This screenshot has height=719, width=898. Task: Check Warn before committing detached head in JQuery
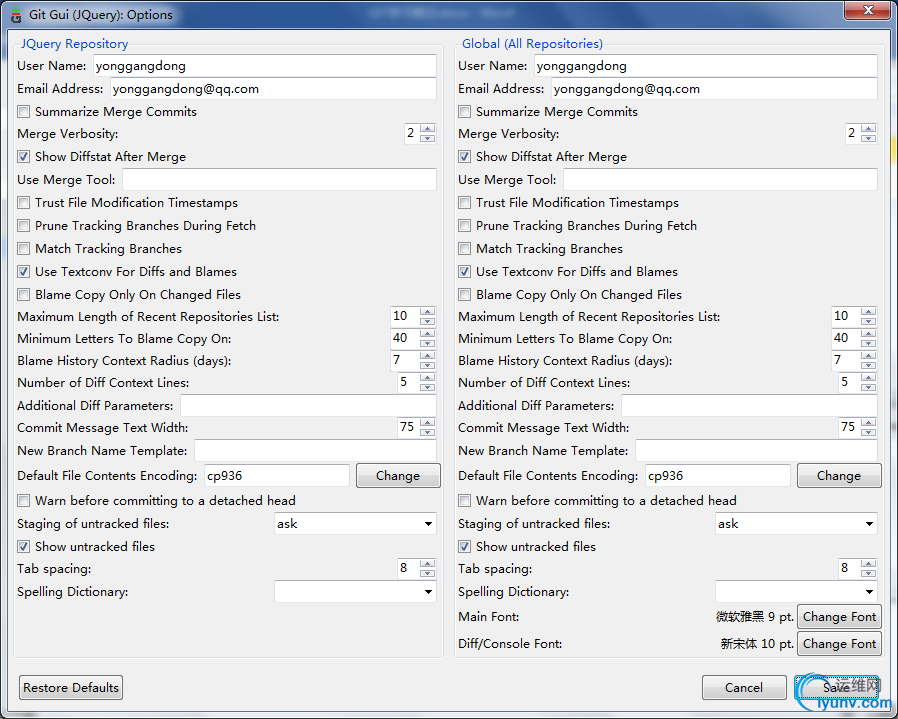tap(23, 501)
